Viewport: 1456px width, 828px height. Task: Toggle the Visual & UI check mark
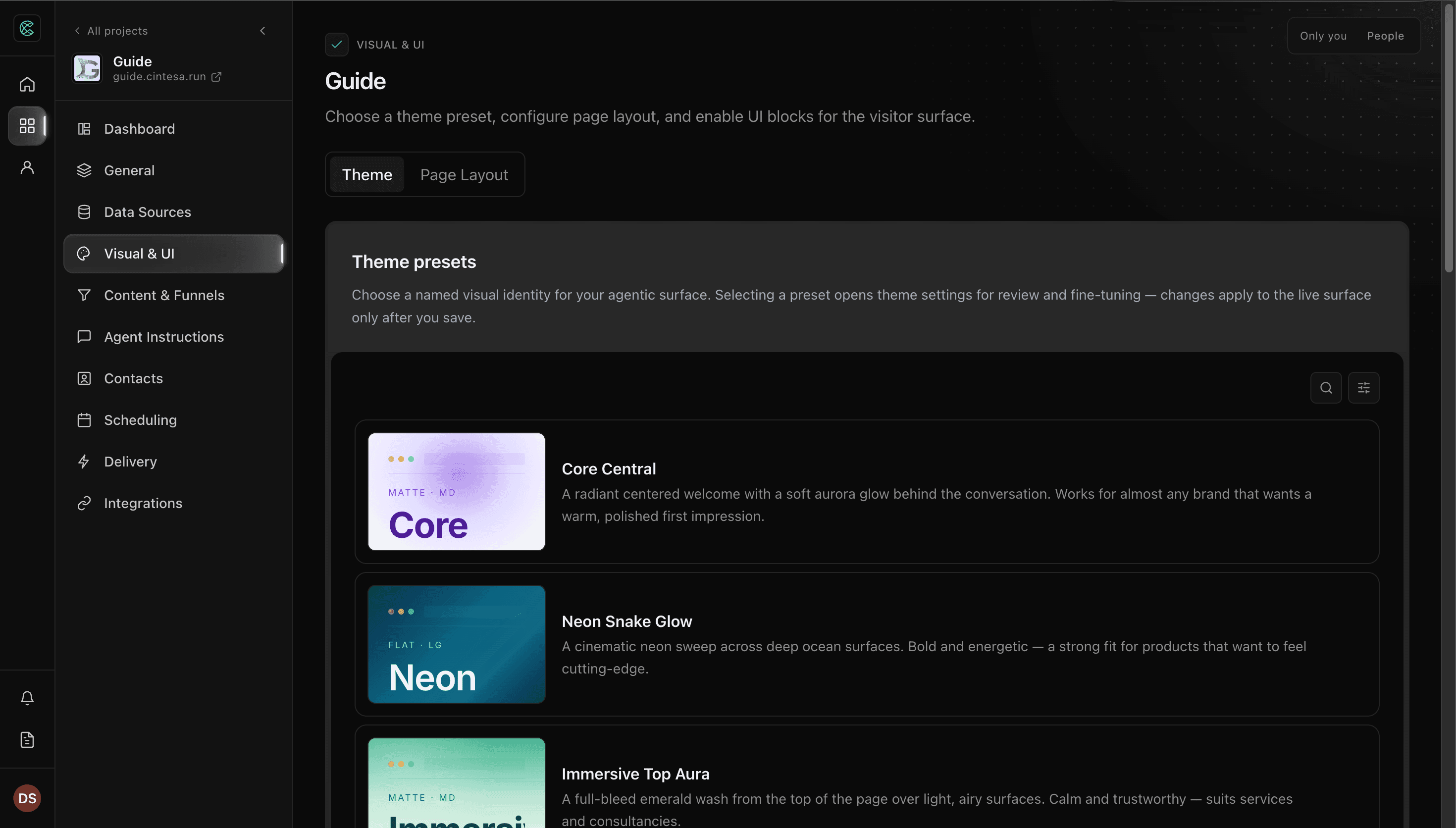click(x=337, y=45)
